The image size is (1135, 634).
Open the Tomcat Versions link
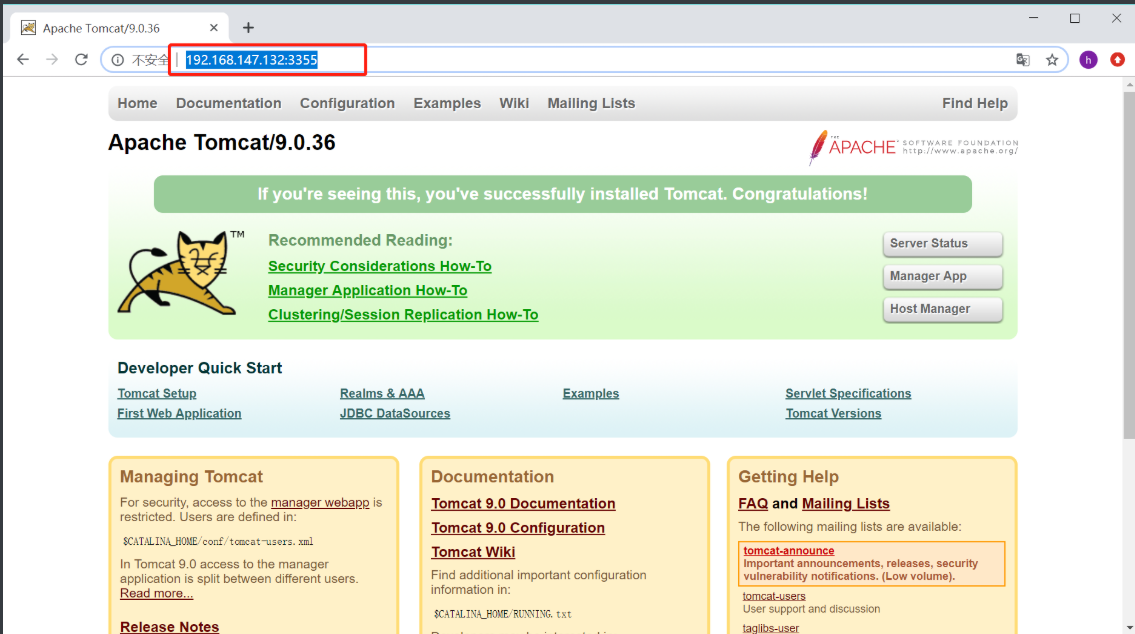[833, 413]
